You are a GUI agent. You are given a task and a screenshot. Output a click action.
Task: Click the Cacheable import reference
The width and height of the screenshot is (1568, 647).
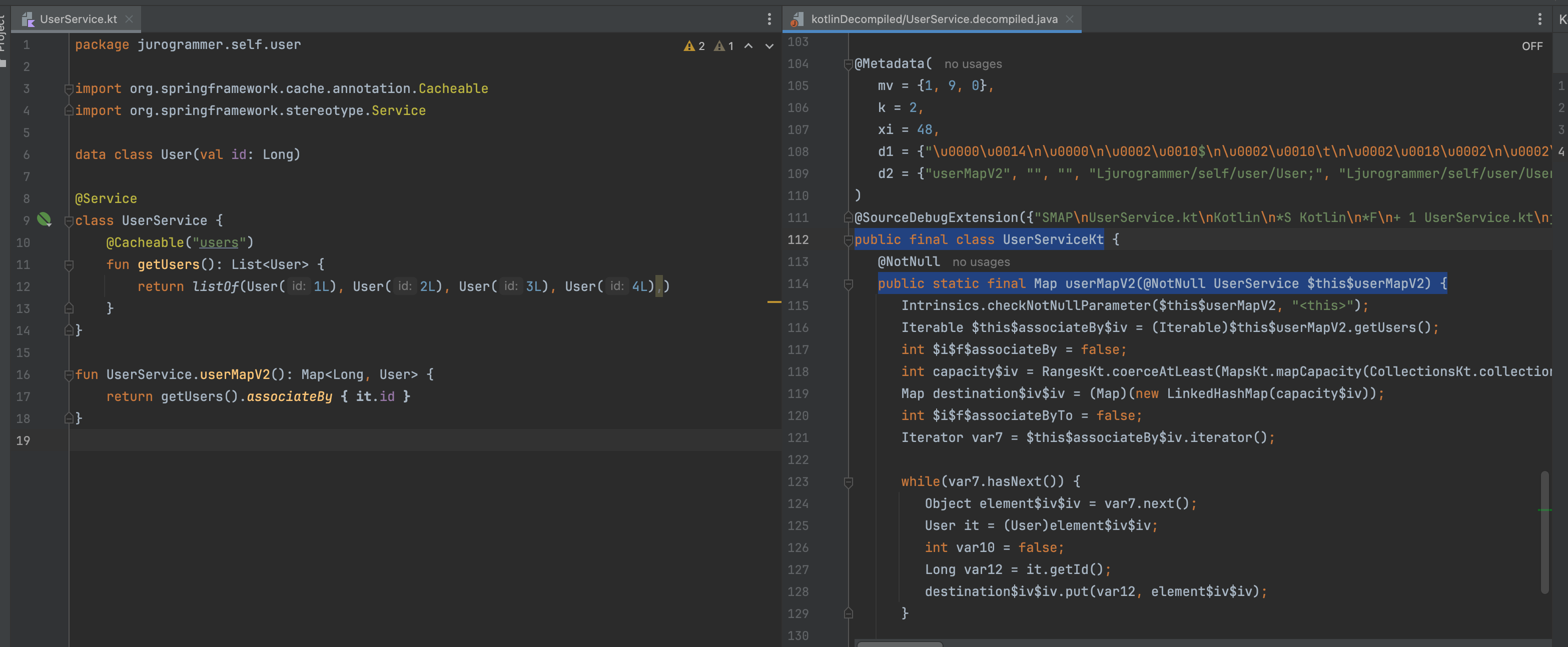[x=453, y=89]
